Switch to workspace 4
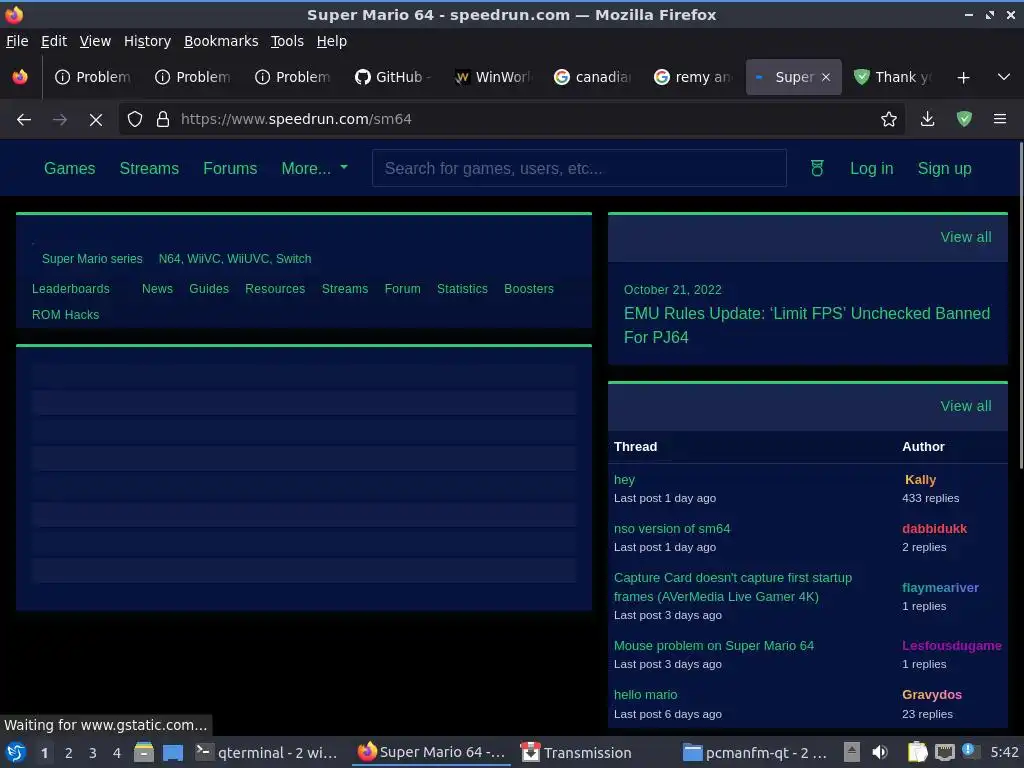 117,753
